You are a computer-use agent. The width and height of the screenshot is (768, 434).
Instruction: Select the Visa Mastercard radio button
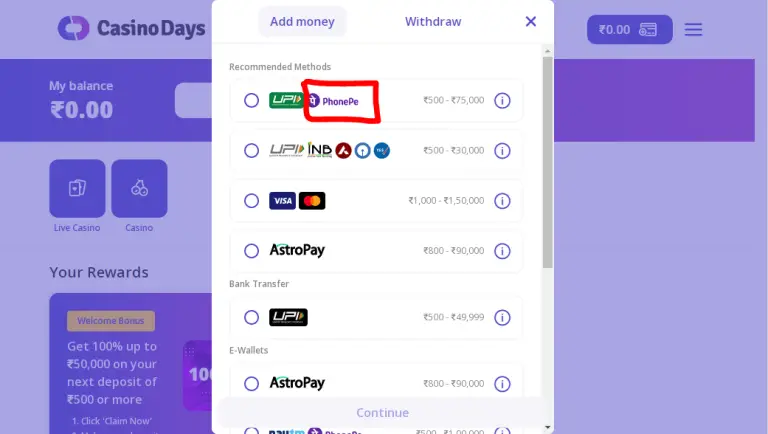252,201
